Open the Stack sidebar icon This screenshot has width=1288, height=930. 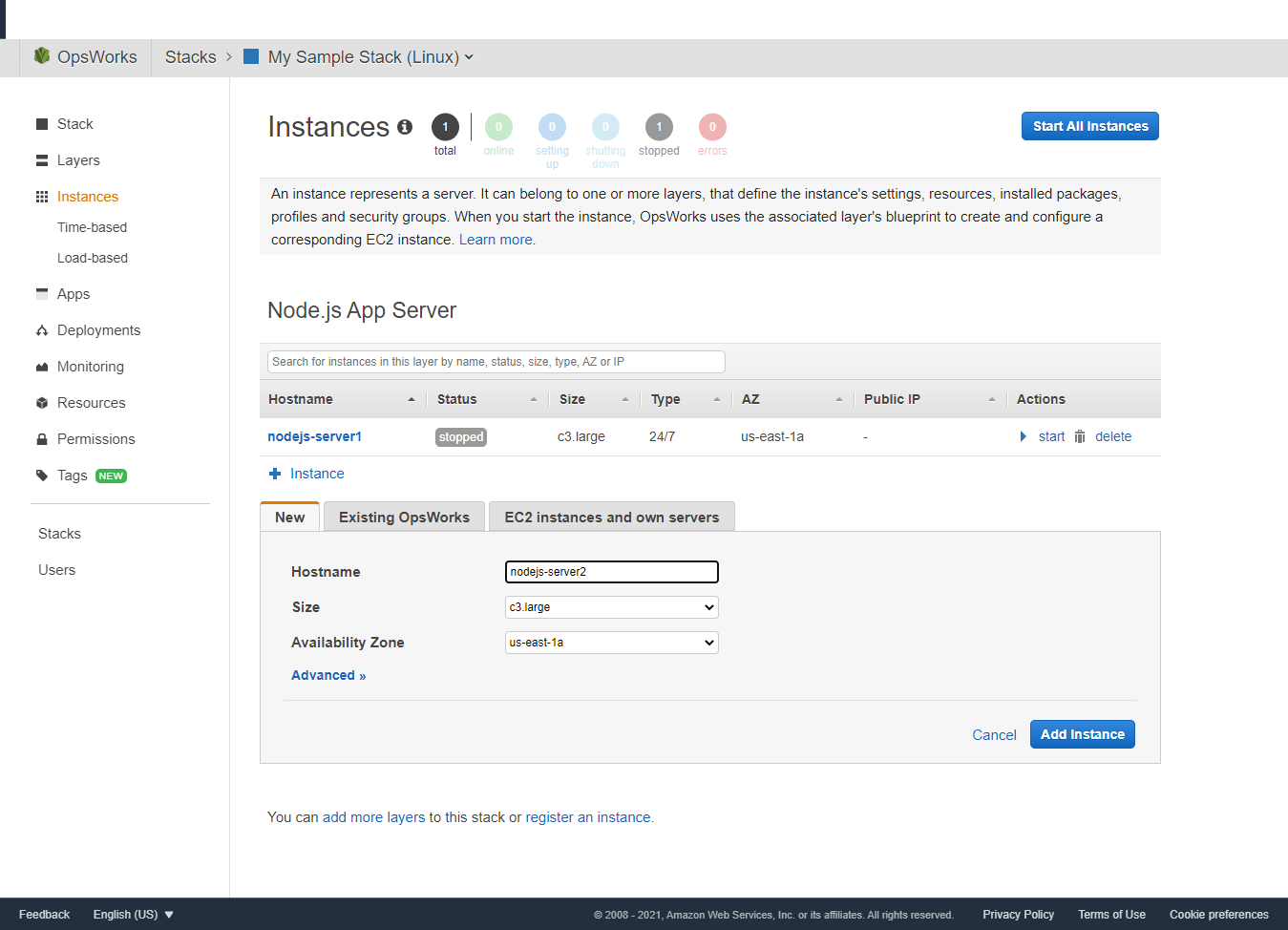42,124
